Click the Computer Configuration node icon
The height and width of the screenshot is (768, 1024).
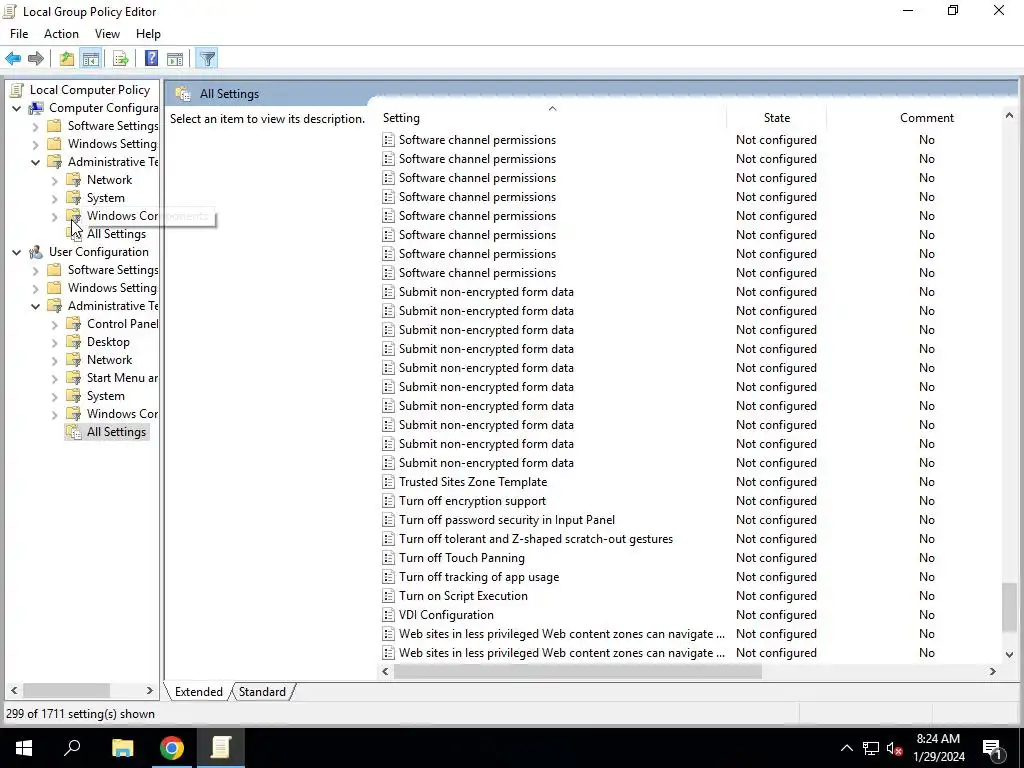click(x=36, y=108)
